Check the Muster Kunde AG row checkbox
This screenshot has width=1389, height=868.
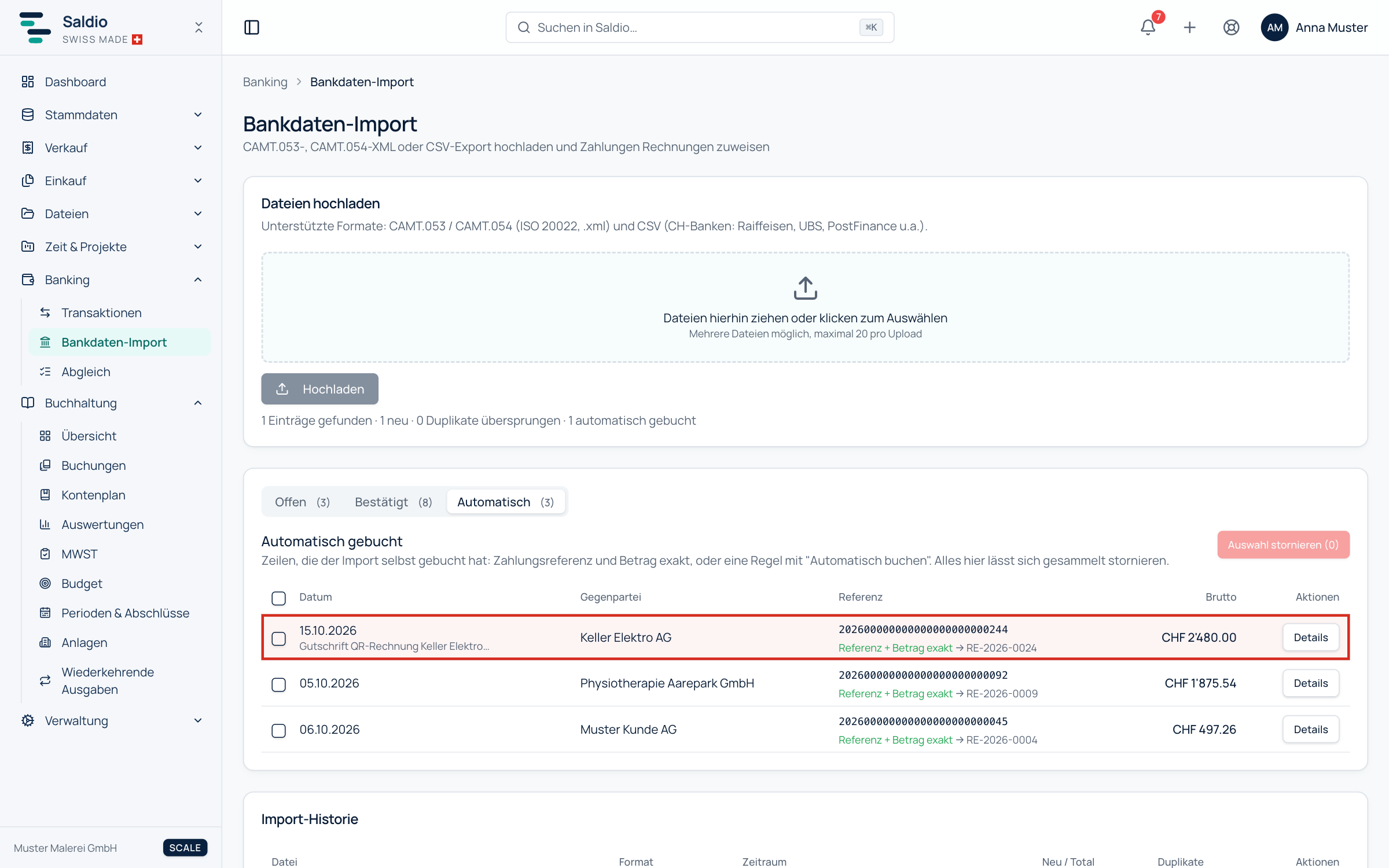[278, 730]
